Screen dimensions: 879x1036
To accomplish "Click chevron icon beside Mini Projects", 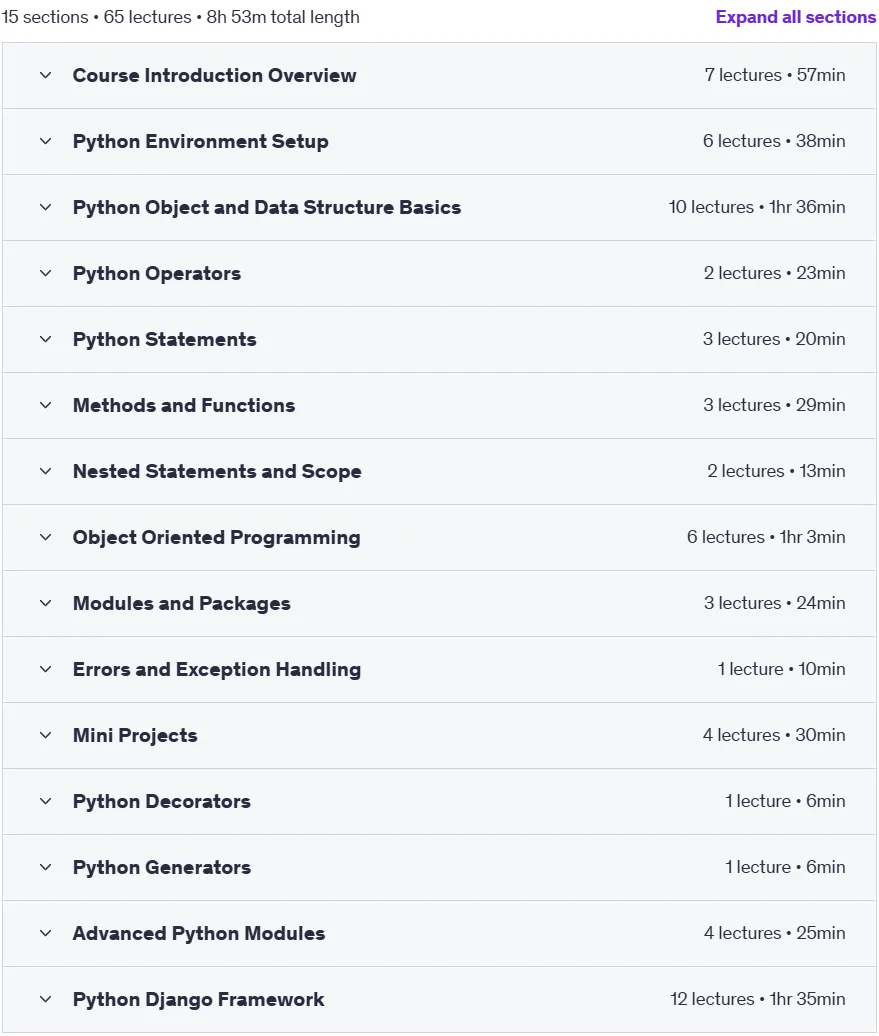I will [x=46, y=735].
